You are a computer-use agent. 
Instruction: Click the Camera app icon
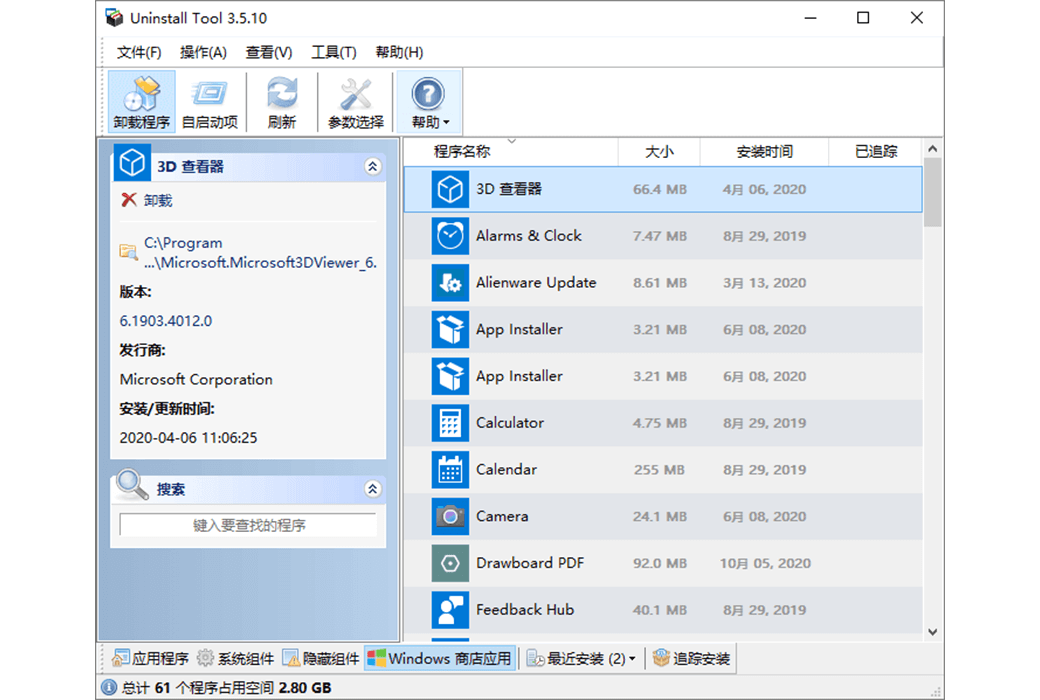coord(450,516)
